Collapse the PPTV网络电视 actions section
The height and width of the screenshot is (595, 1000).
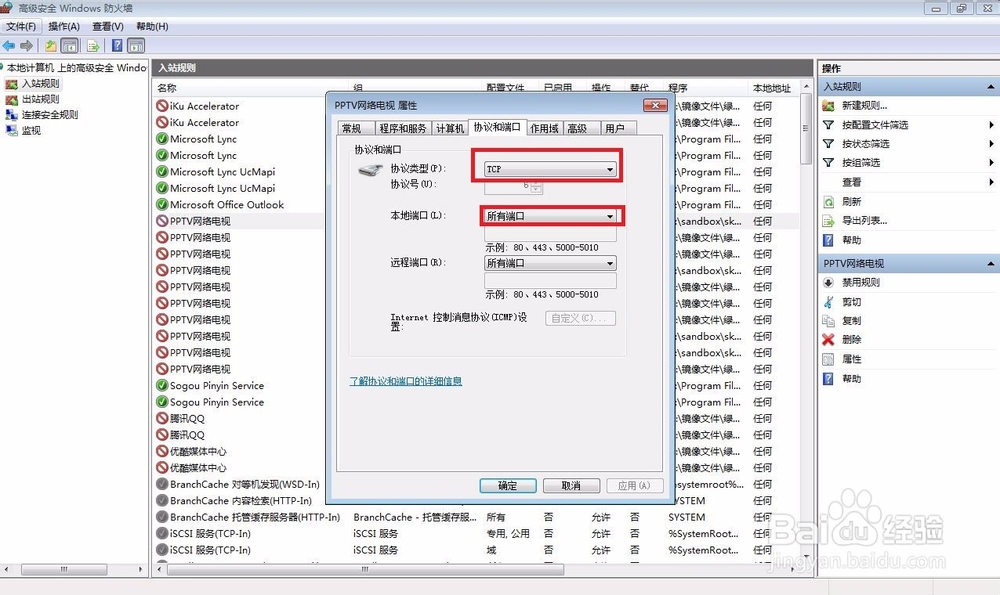click(990, 263)
